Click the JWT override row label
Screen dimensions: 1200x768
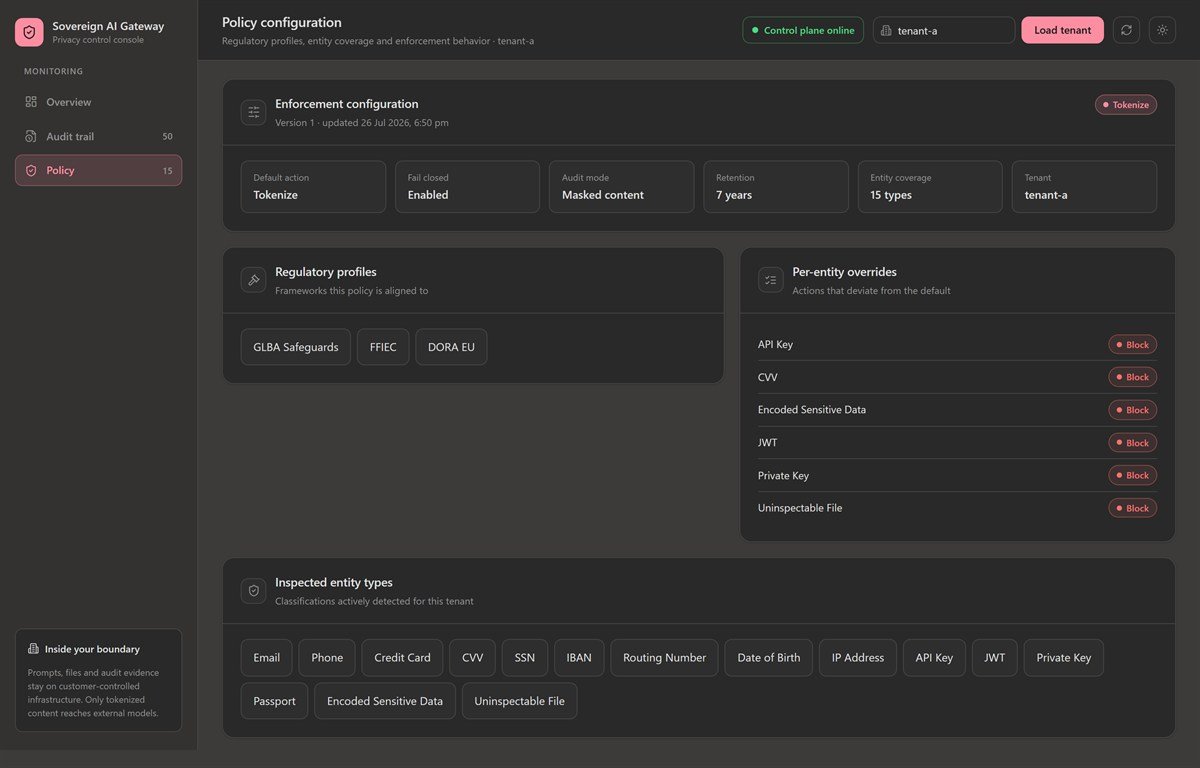click(x=767, y=442)
